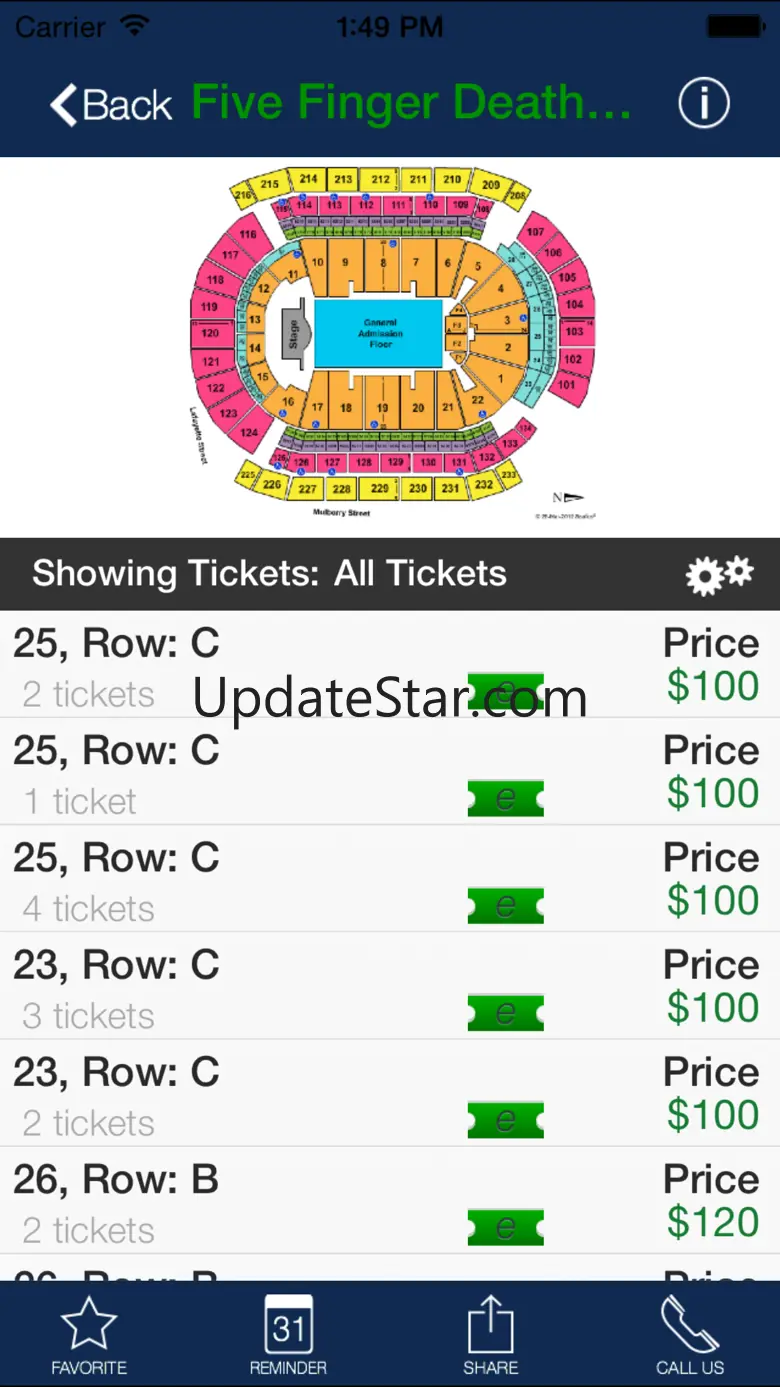The image size is (780, 1387).
Task: Add event to favorites with star
Action: (x=89, y=1333)
